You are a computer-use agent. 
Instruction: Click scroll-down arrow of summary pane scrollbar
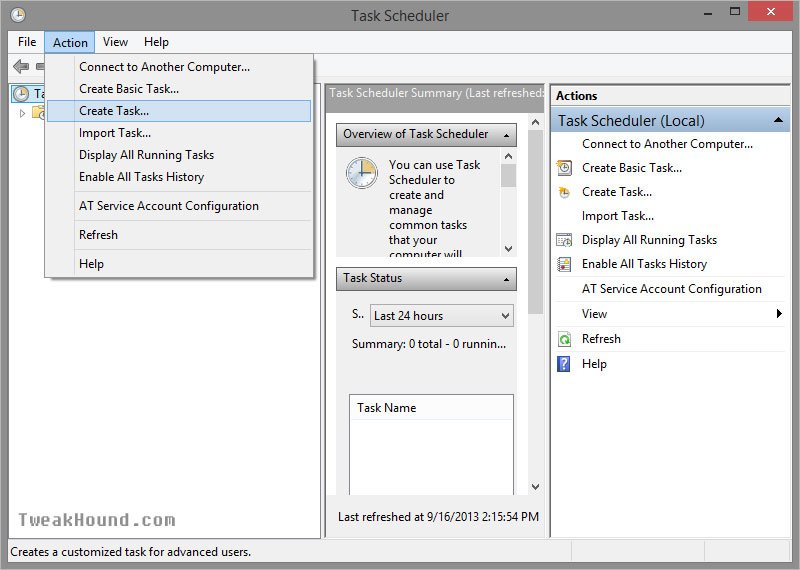pos(535,487)
